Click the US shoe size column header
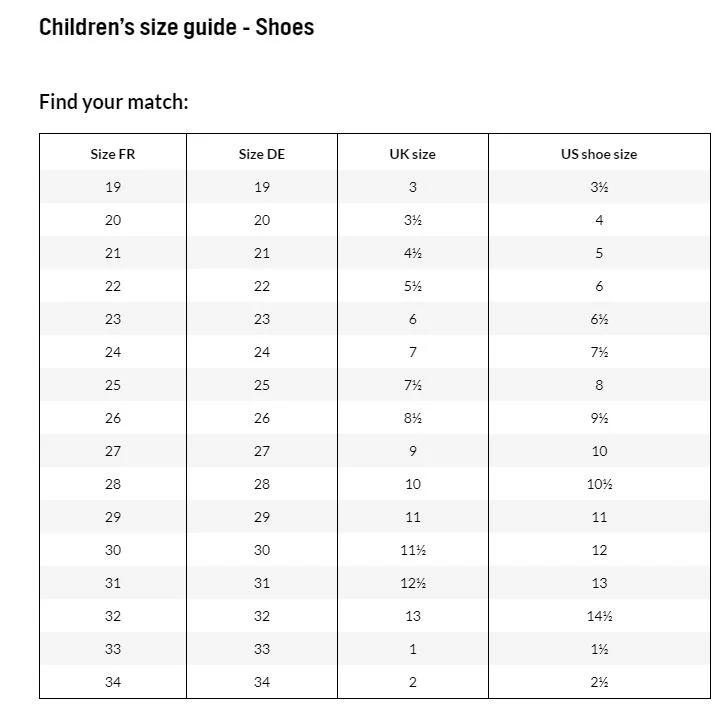The height and width of the screenshot is (721, 721). coord(599,154)
